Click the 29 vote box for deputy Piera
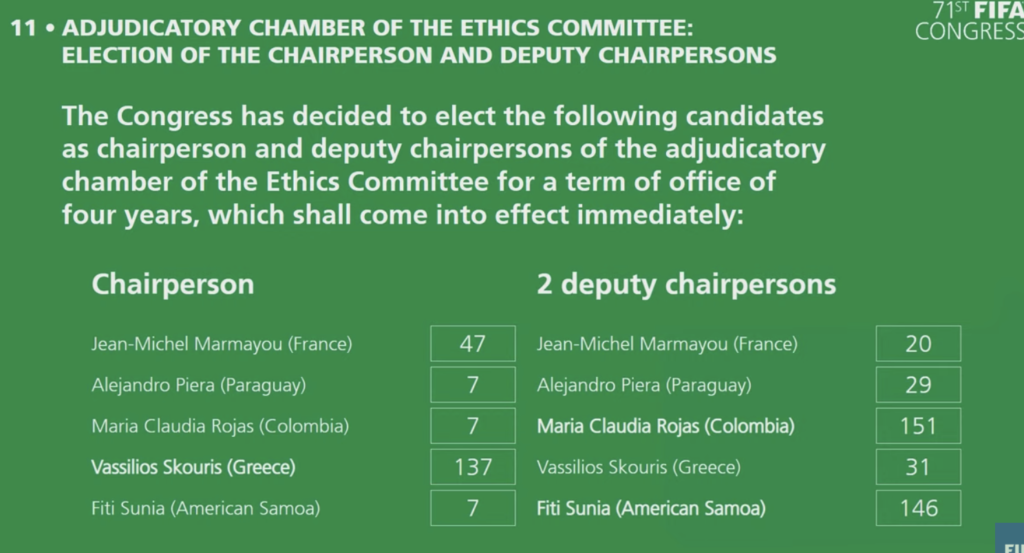 coord(918,385)
